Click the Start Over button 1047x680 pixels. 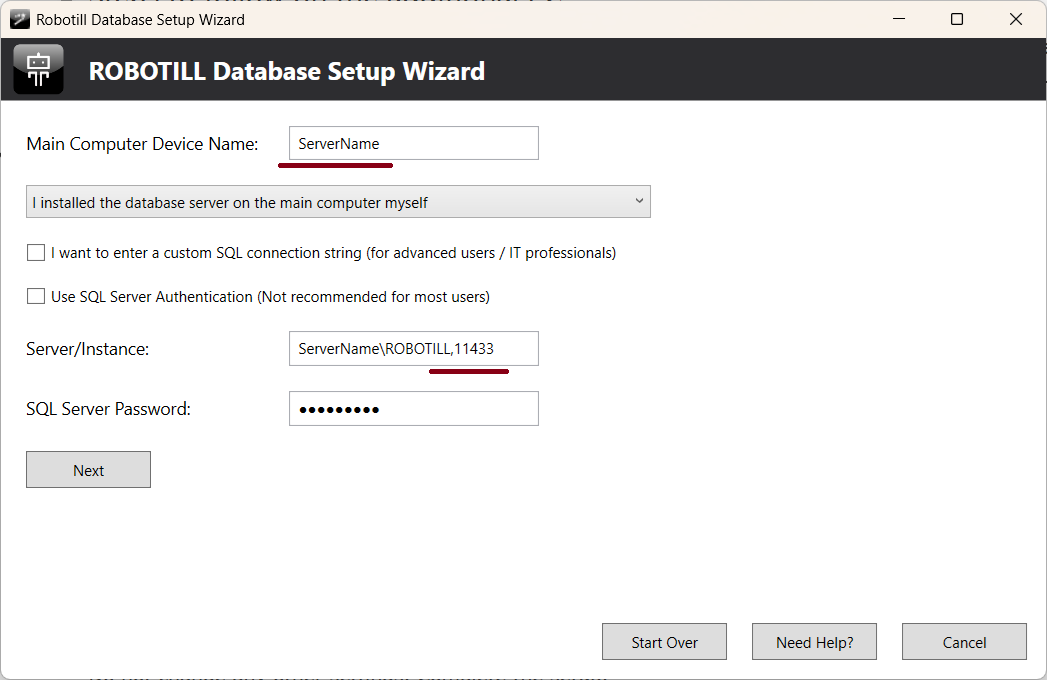pos(664,642)
